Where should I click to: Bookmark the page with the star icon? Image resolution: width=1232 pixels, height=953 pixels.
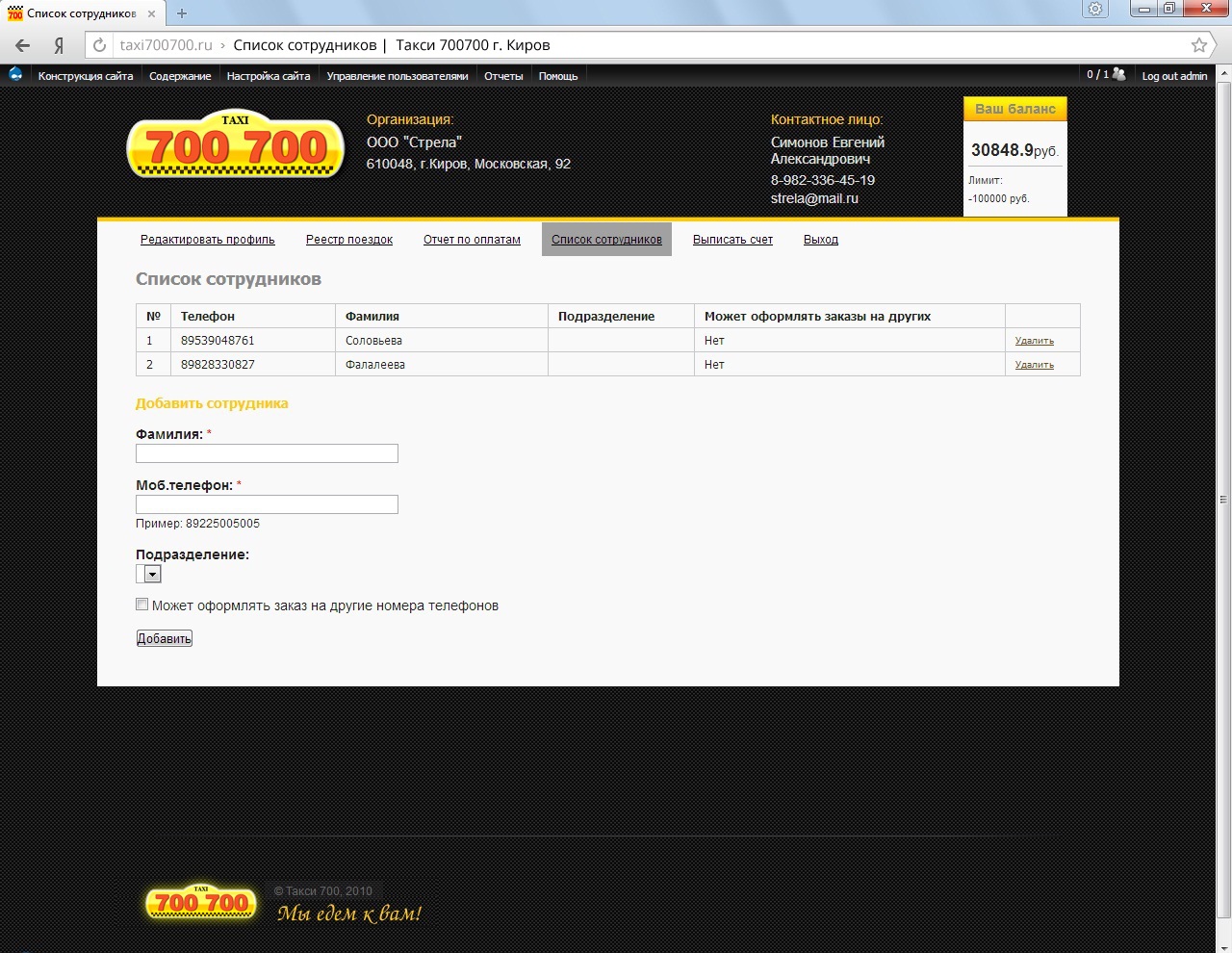[1198, 45]
